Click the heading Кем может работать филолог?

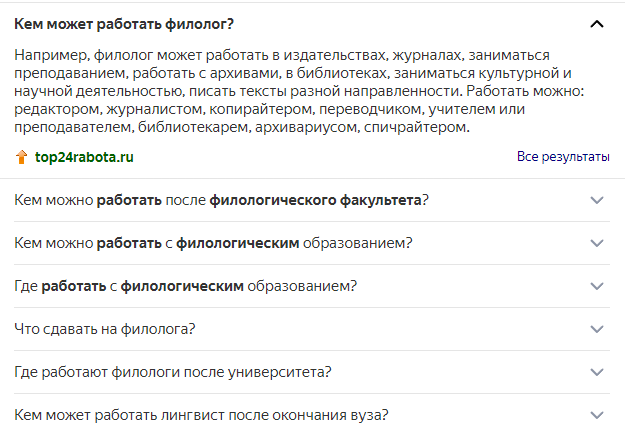point(124,24)
